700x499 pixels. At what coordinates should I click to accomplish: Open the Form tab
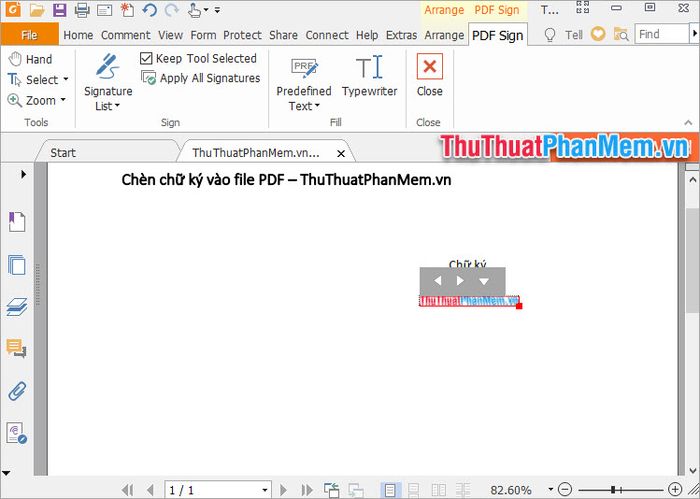[x=203, y=35]
